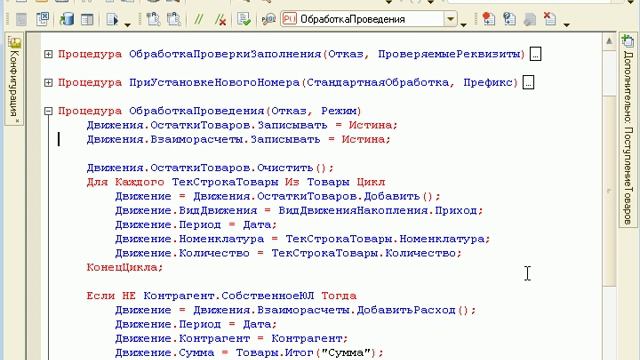Click Движение.Номенклатура assignment line
This screenshot has width=640, height=360.
(302, 239)
